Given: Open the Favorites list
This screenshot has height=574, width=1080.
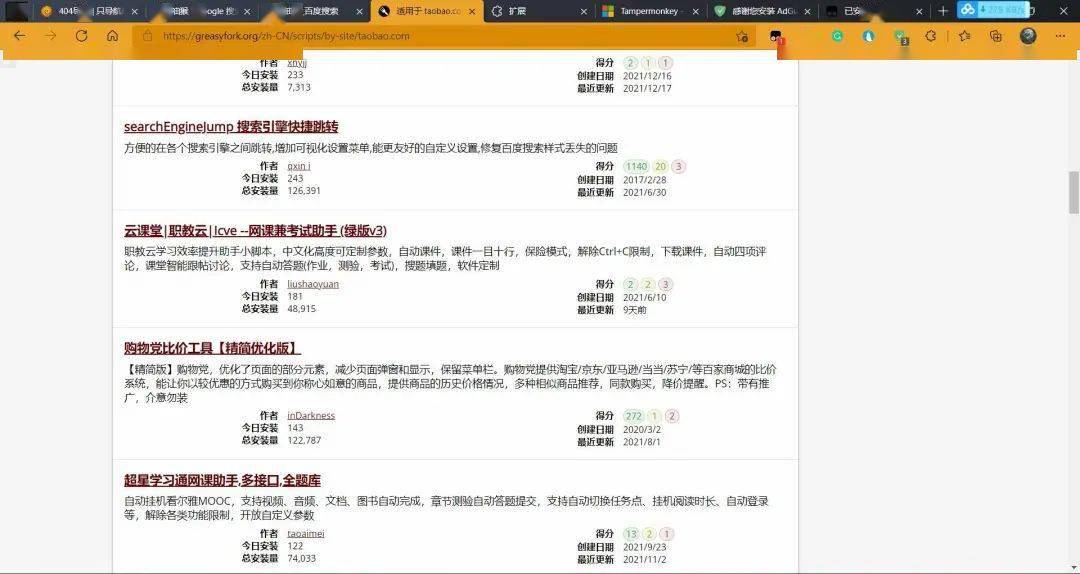Looking at the screenshot, I should coord(964,36).
